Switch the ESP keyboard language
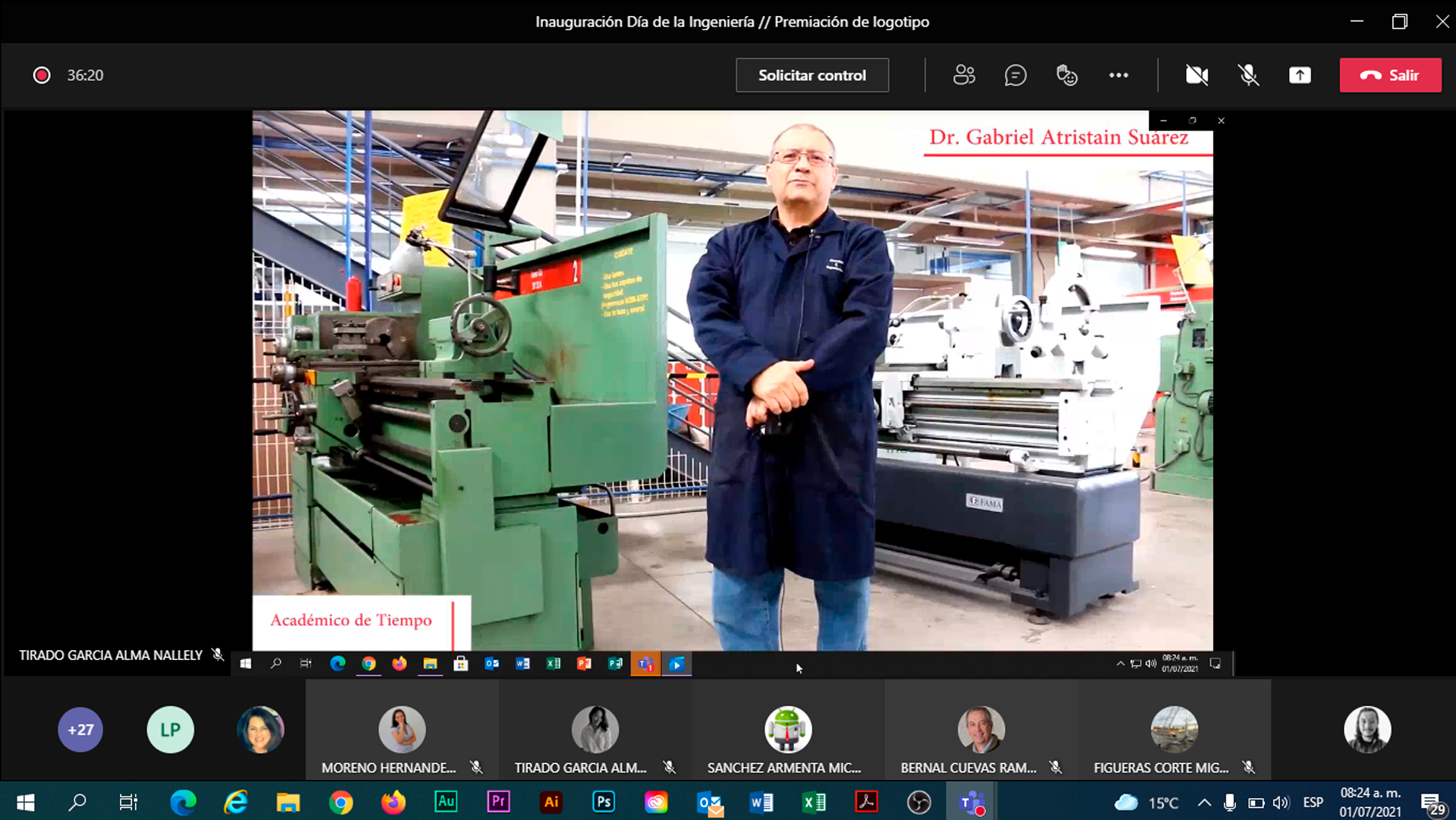This screenshot has height=820, width=1456. (x=1313, y=802)
